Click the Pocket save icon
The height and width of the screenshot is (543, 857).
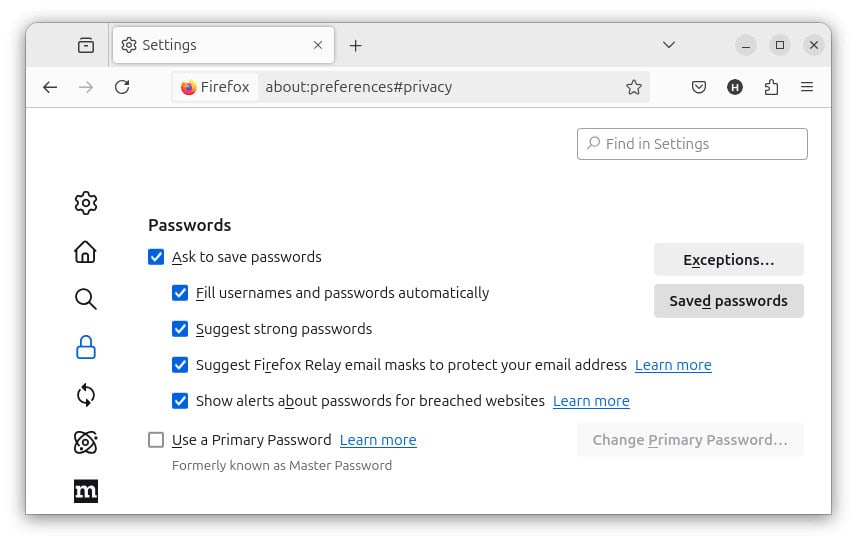pos(699,87)
